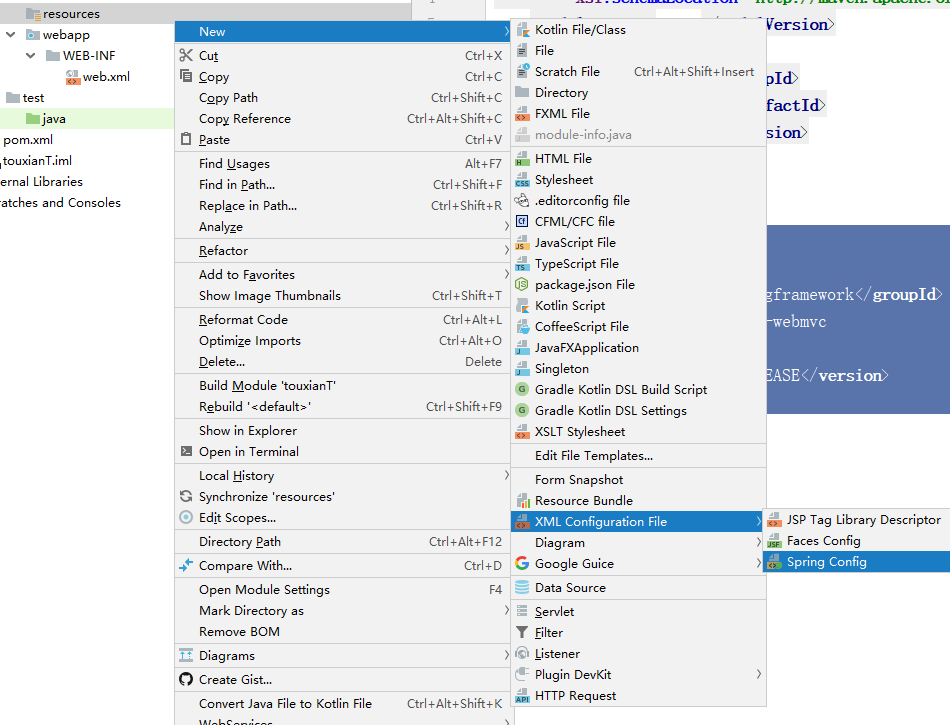The height and width of the screenshot is (725, 950).
Task: Click the Gradle Kotlin DSL Build Script icon
Action: (x=522, y=389)
